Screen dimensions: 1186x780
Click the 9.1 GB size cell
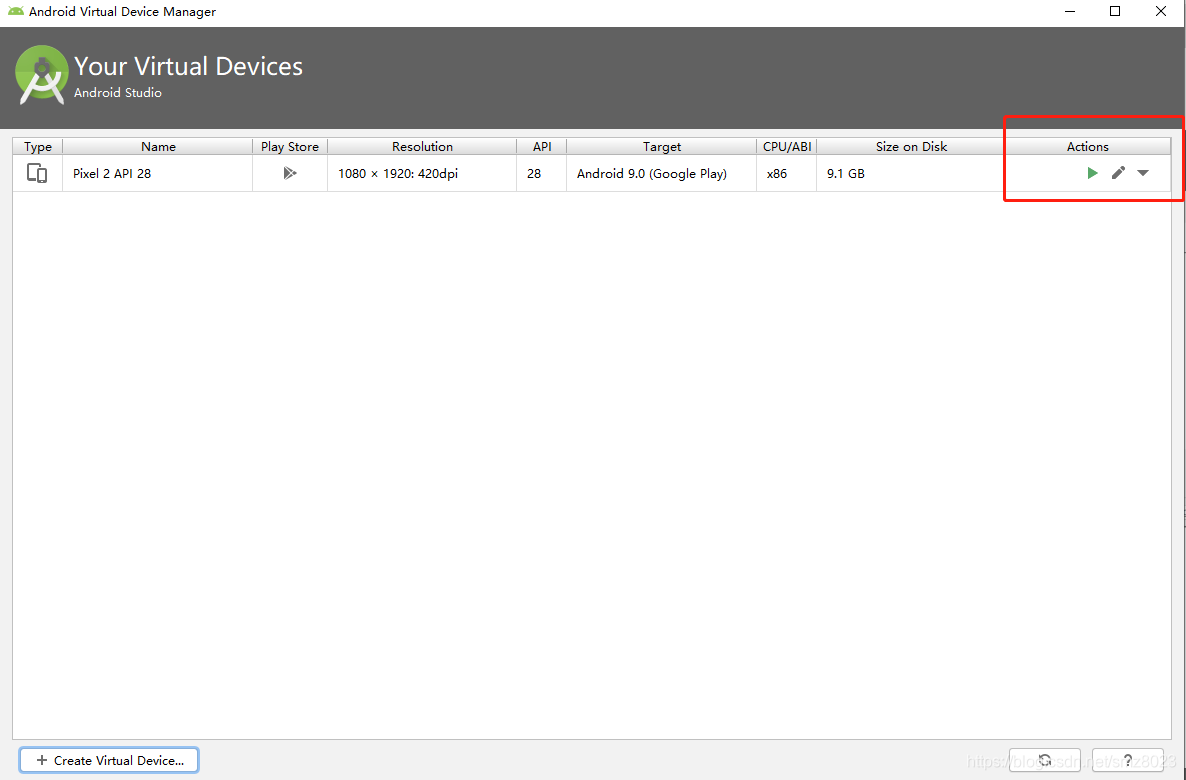pos(911,173)
